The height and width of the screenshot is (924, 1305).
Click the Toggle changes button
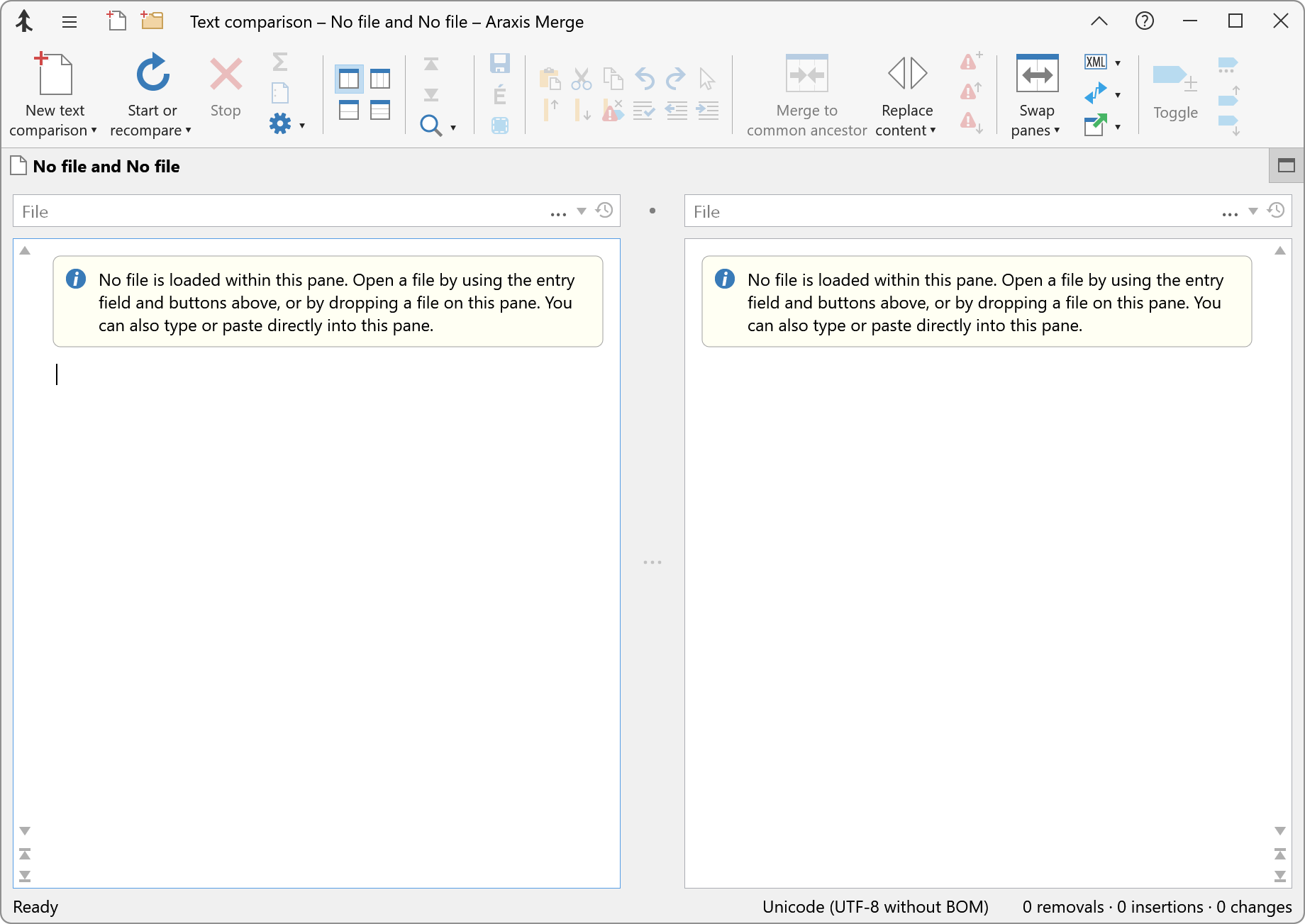[x=1174, y=85]
